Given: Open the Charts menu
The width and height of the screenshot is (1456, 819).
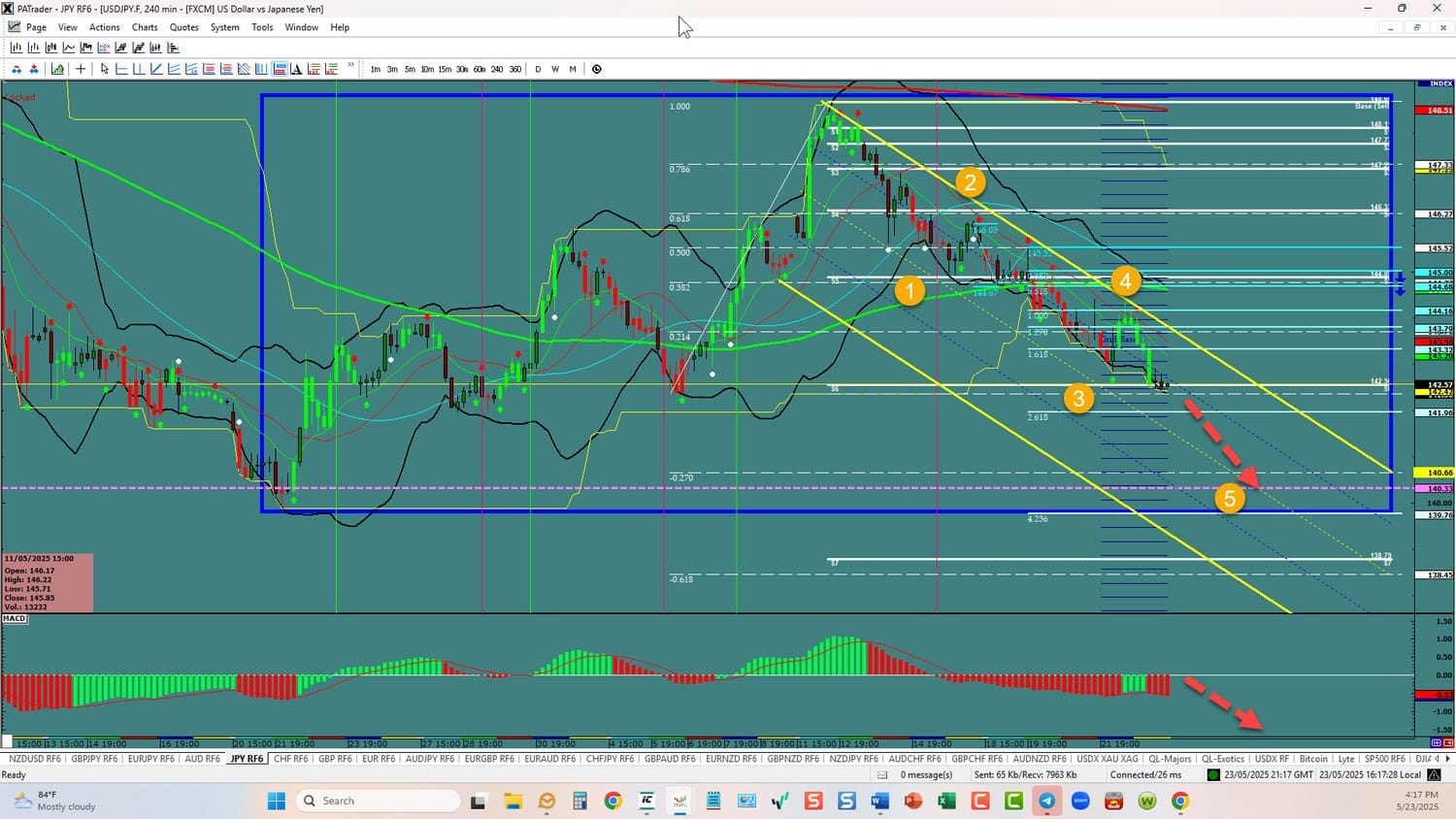Looking at the screenshot, I should click(145, 27).
